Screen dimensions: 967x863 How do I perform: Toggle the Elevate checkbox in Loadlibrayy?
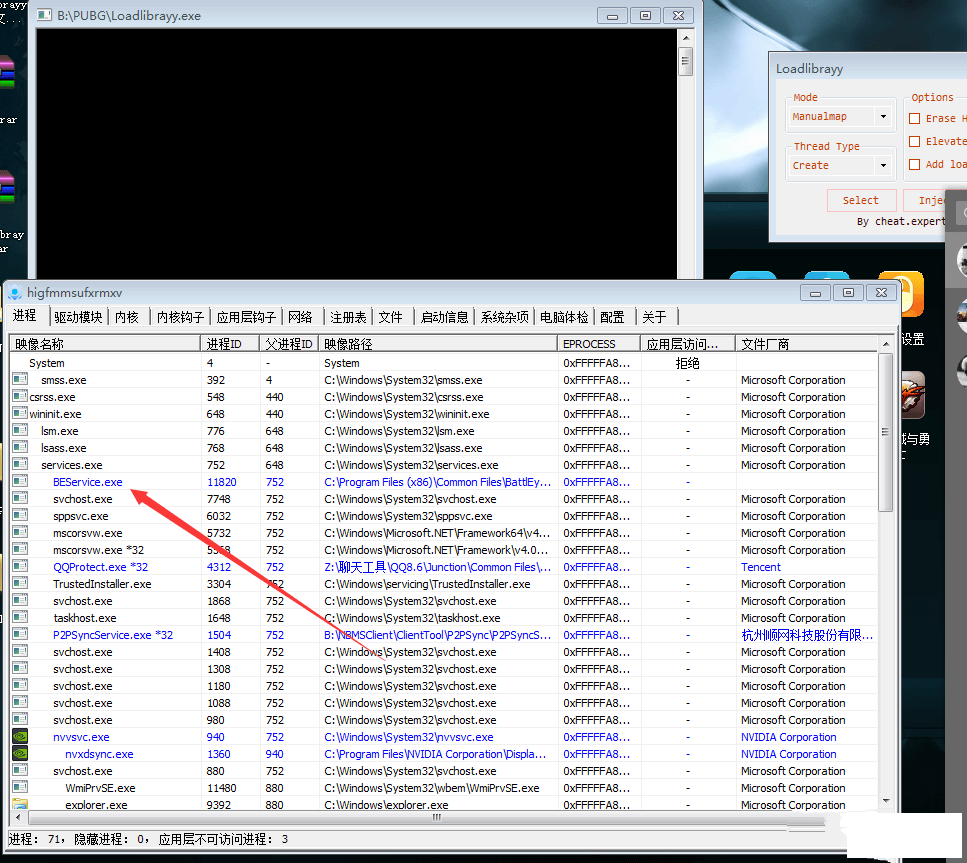click(915, 141)
